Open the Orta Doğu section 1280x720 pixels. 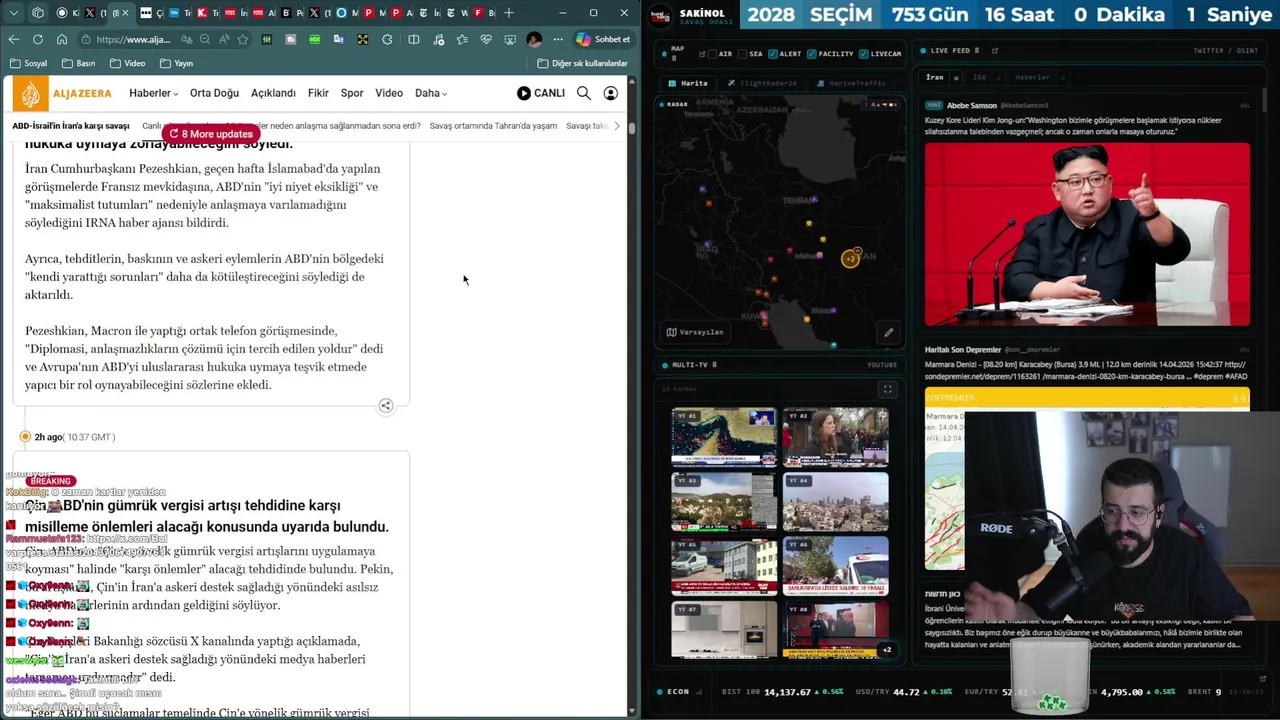coord(214,93)
